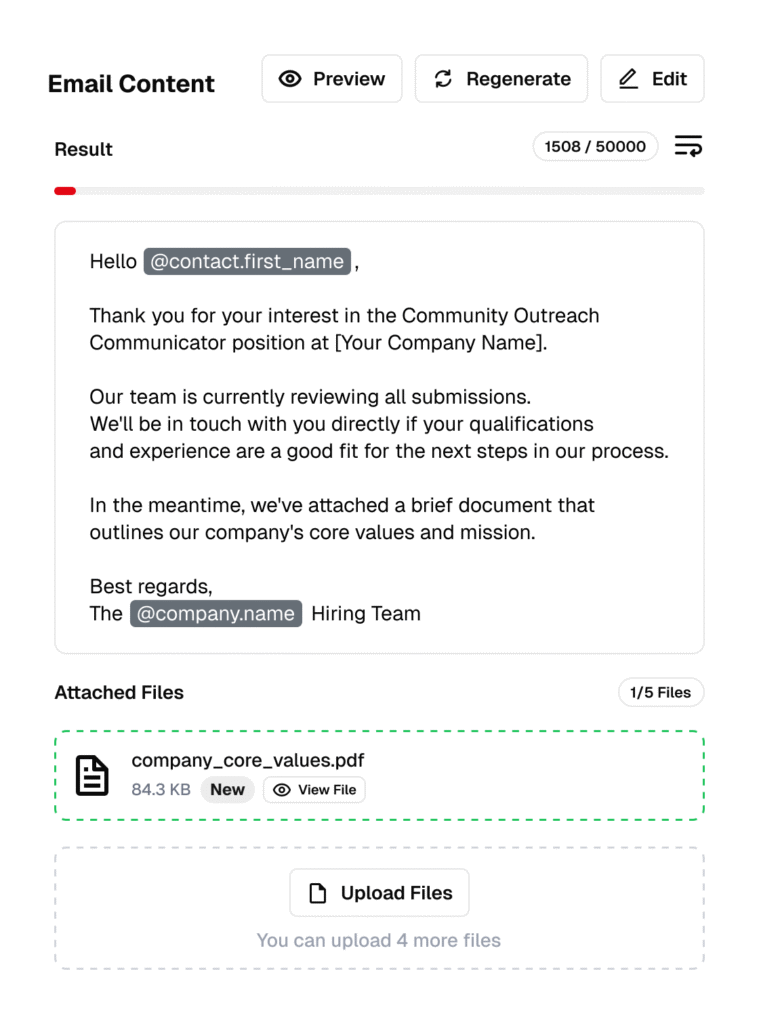Click the Edit pencil icon

(628, 79)
